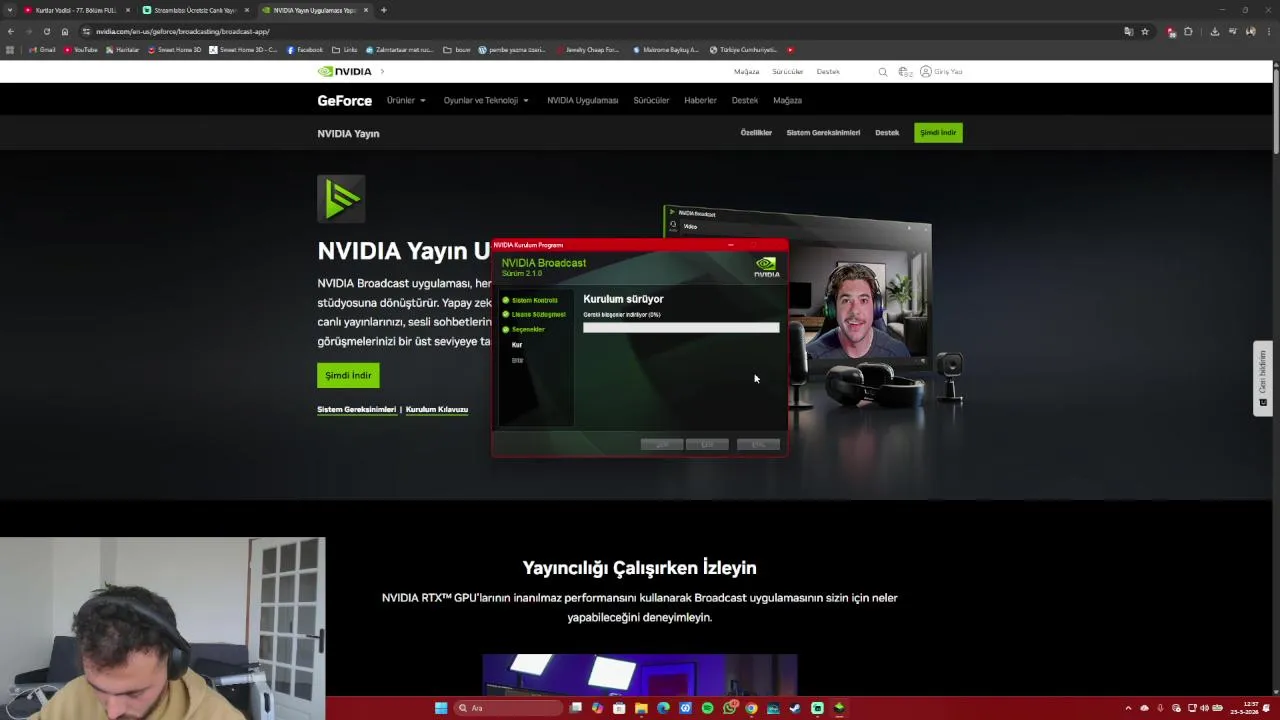Open volume control in system tray
The height and width of the screenshot is (720, 1280).
click(1204, 708)
